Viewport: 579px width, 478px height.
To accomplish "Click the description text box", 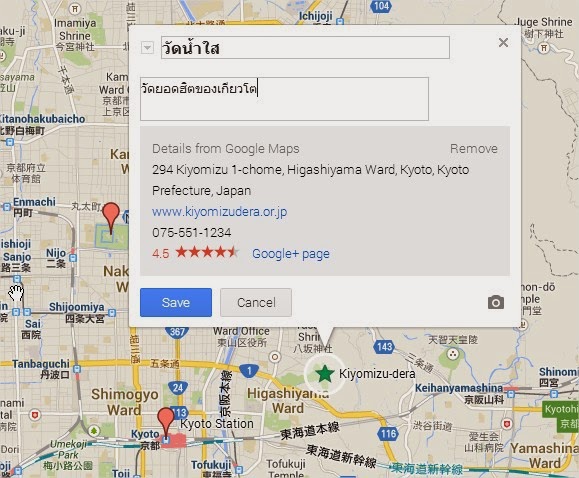I will 284,99.
